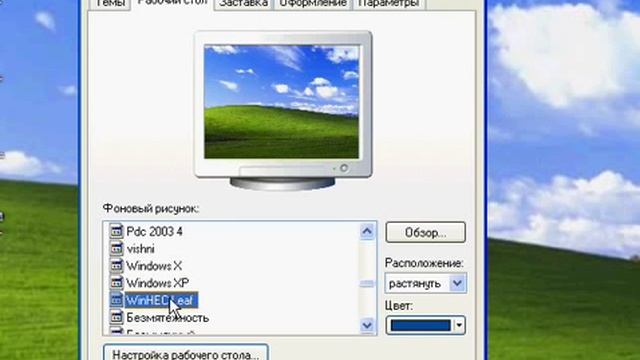This screenshot has width=640, height=360.
Task: Click the wallpaper list scrollbar thumb
Action: [x=367, y=284]
